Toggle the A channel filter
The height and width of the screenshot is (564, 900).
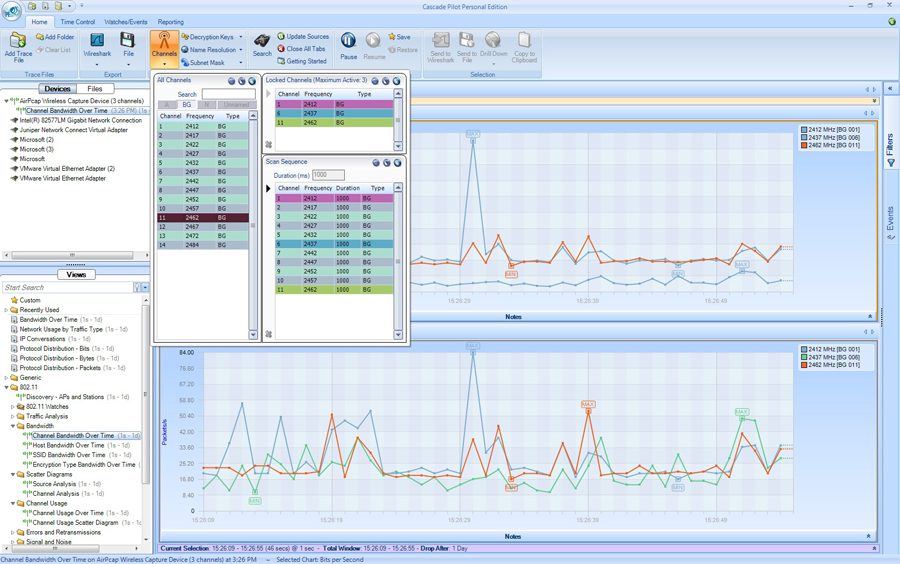click(167, 104)
